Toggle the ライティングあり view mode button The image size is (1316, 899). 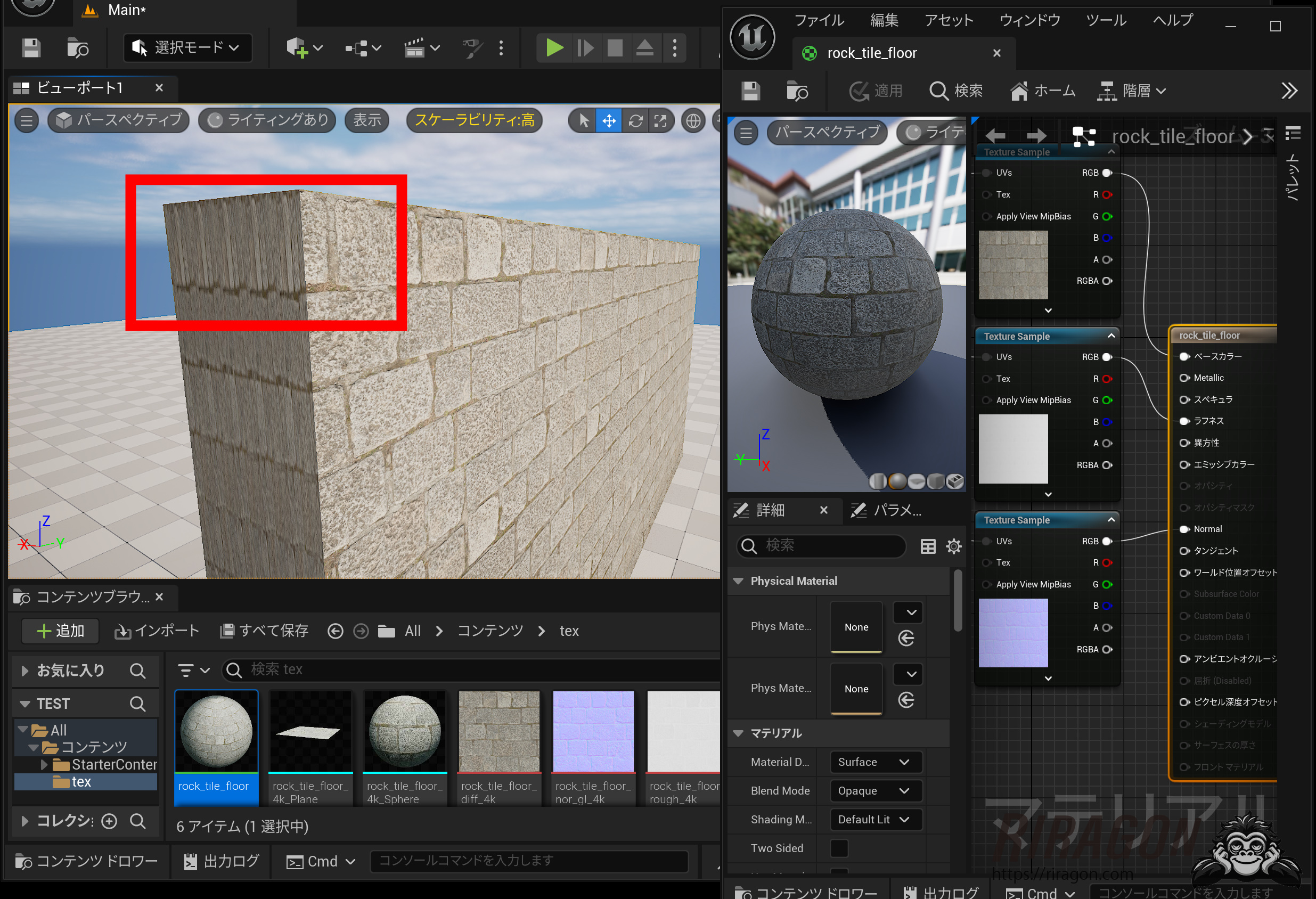point(268,120)
